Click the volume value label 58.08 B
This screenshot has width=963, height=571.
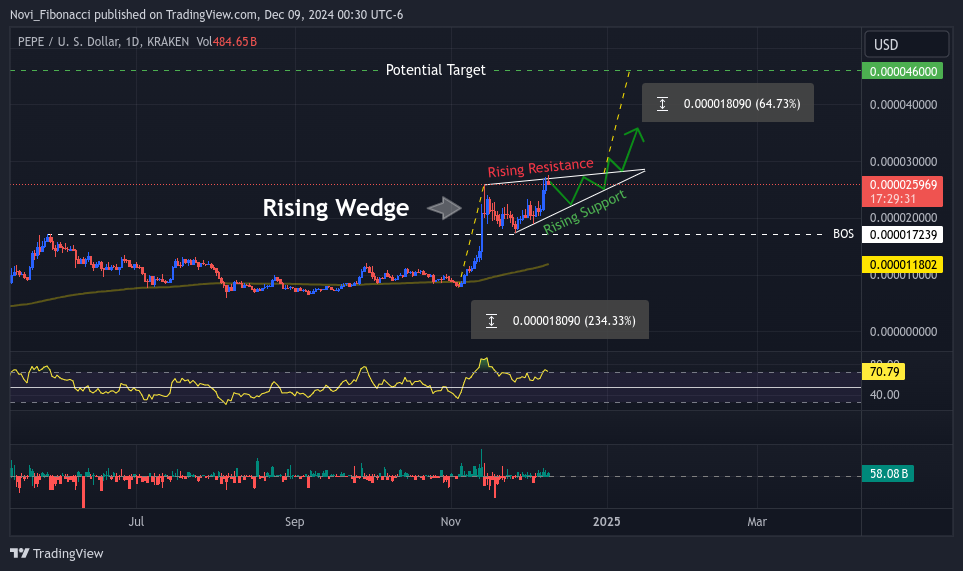(888, 473)
